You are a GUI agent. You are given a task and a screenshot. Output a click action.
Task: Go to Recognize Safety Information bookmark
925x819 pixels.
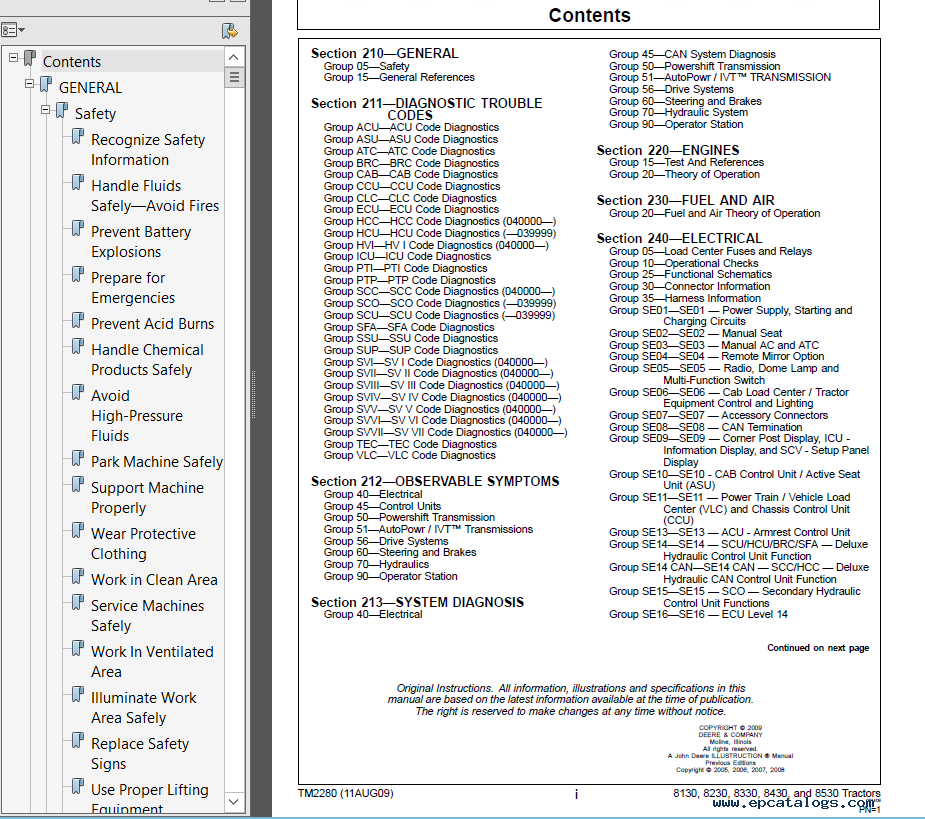point(148,150)
